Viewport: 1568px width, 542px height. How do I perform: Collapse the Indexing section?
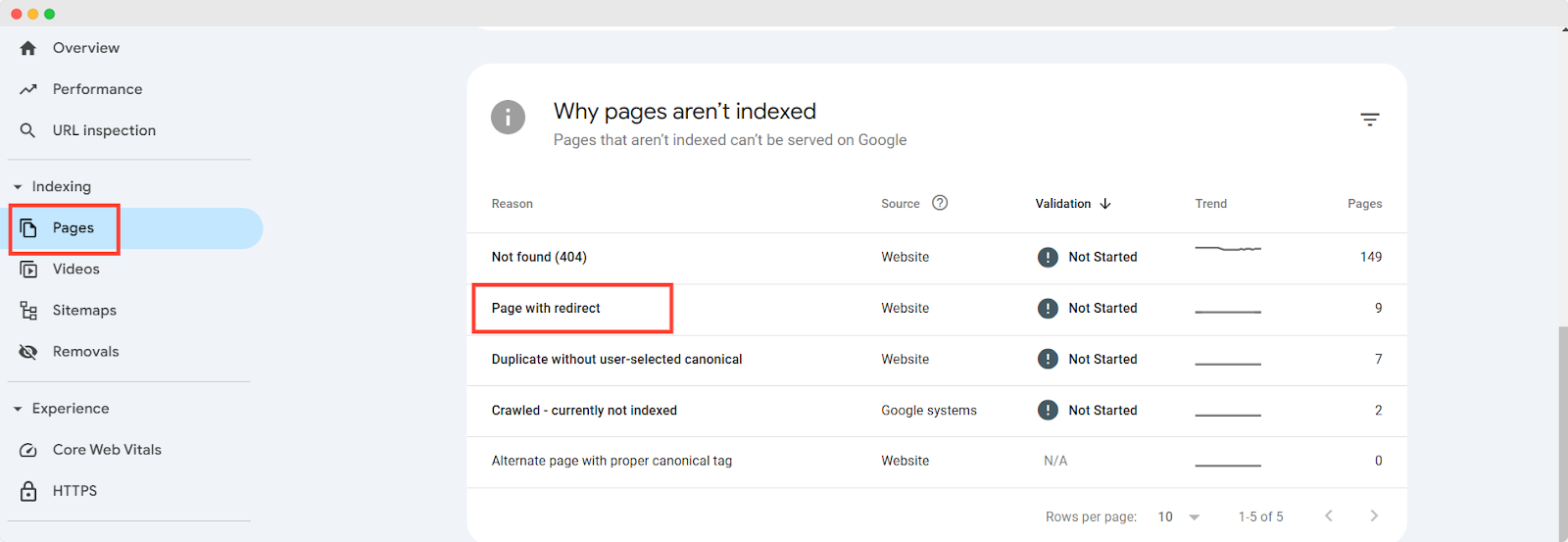point(18,187)
